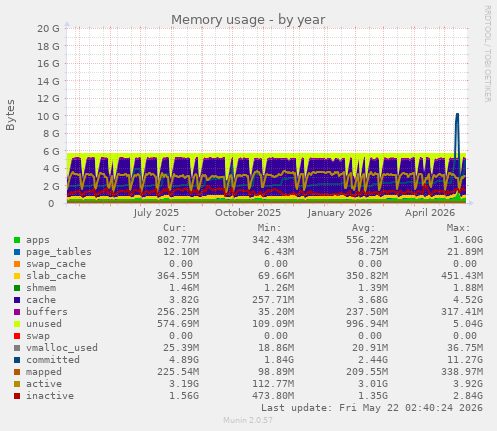Viewport: 497px width, 431px height.
Task: Click the orange swap_cache legend swatch
Action: [x=17, y=264]
